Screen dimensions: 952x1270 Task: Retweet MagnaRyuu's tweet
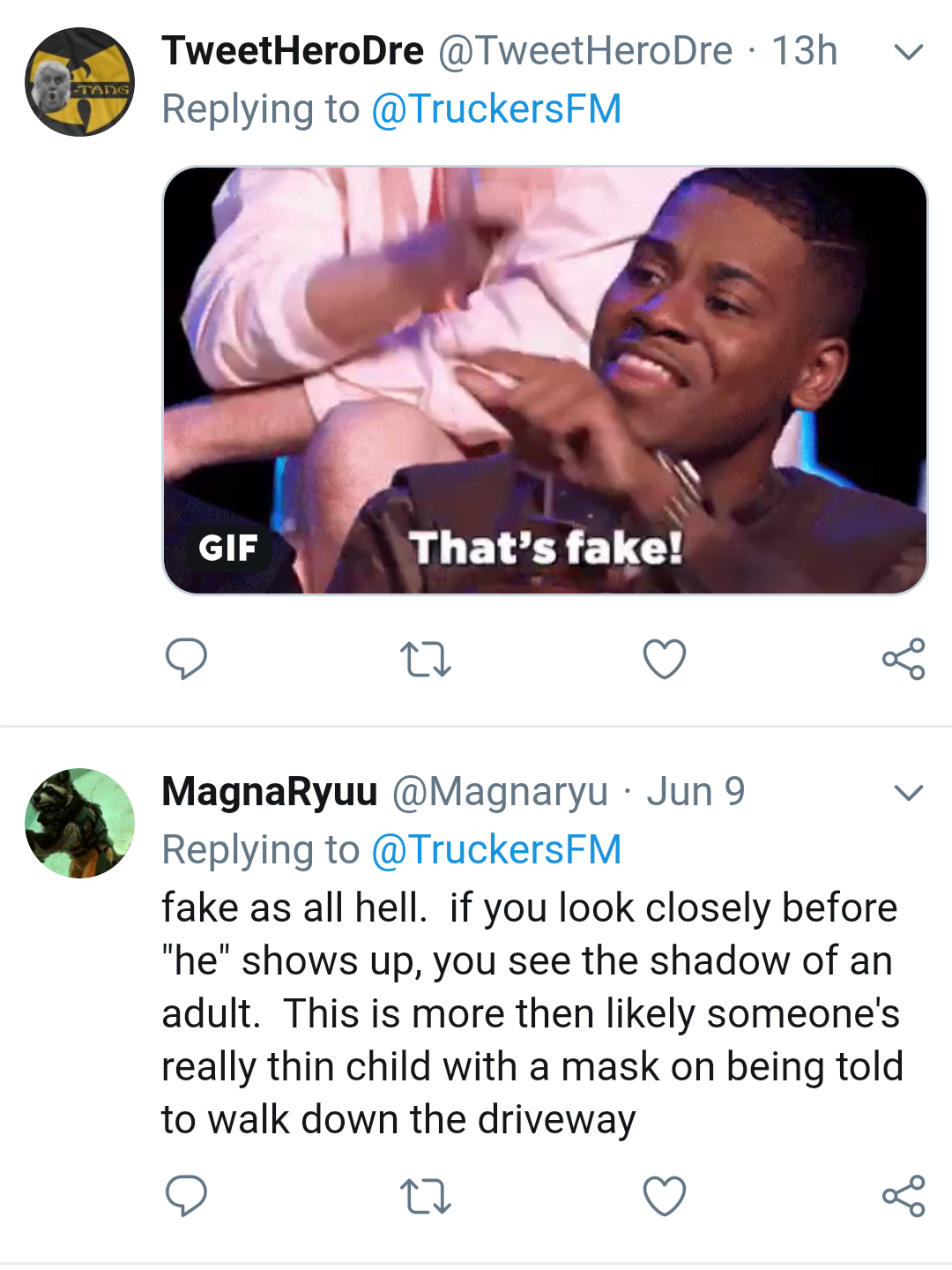point(426,1197)
